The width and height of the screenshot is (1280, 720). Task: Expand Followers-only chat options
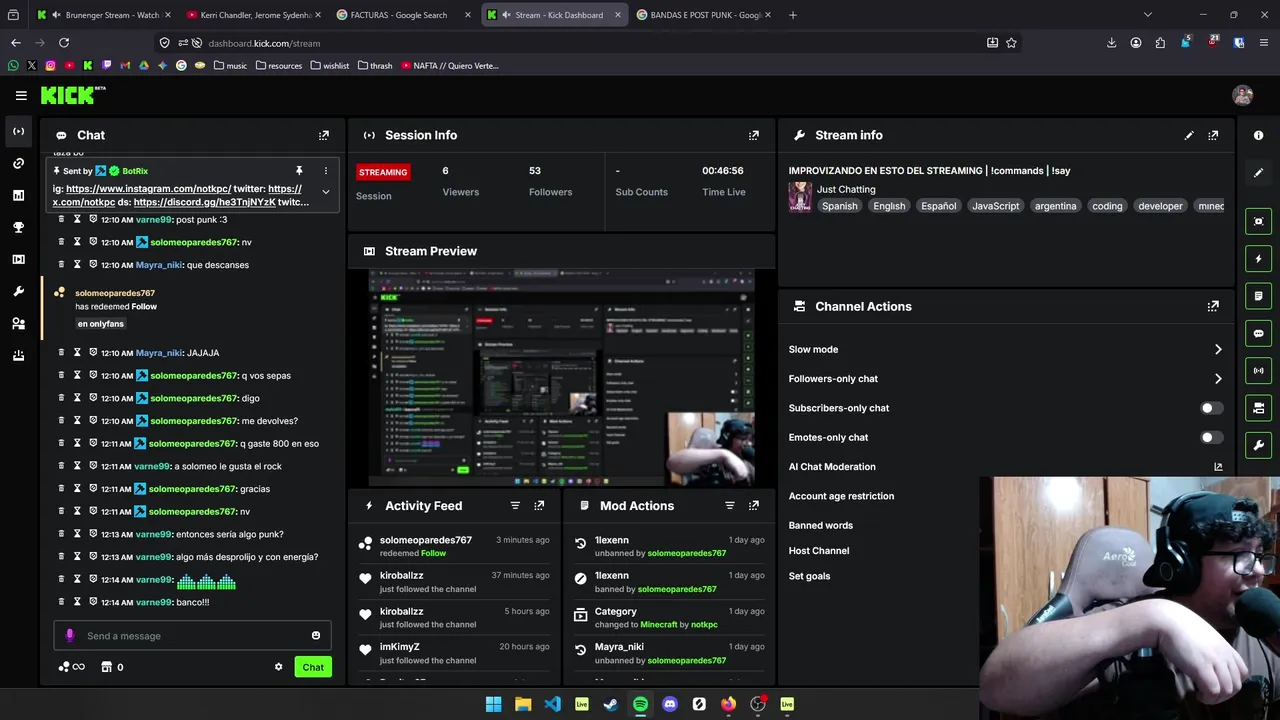tap(1218, 379)
